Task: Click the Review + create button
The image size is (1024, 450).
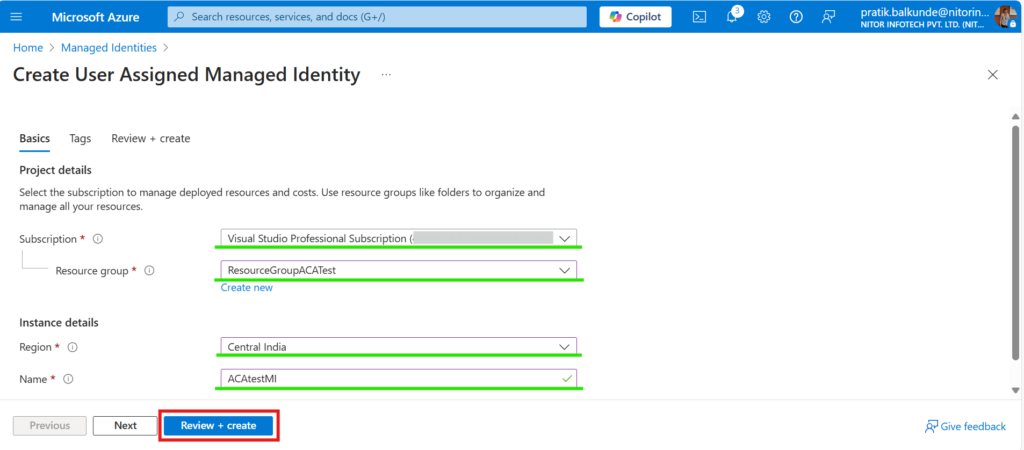Action: coord(218,426)
